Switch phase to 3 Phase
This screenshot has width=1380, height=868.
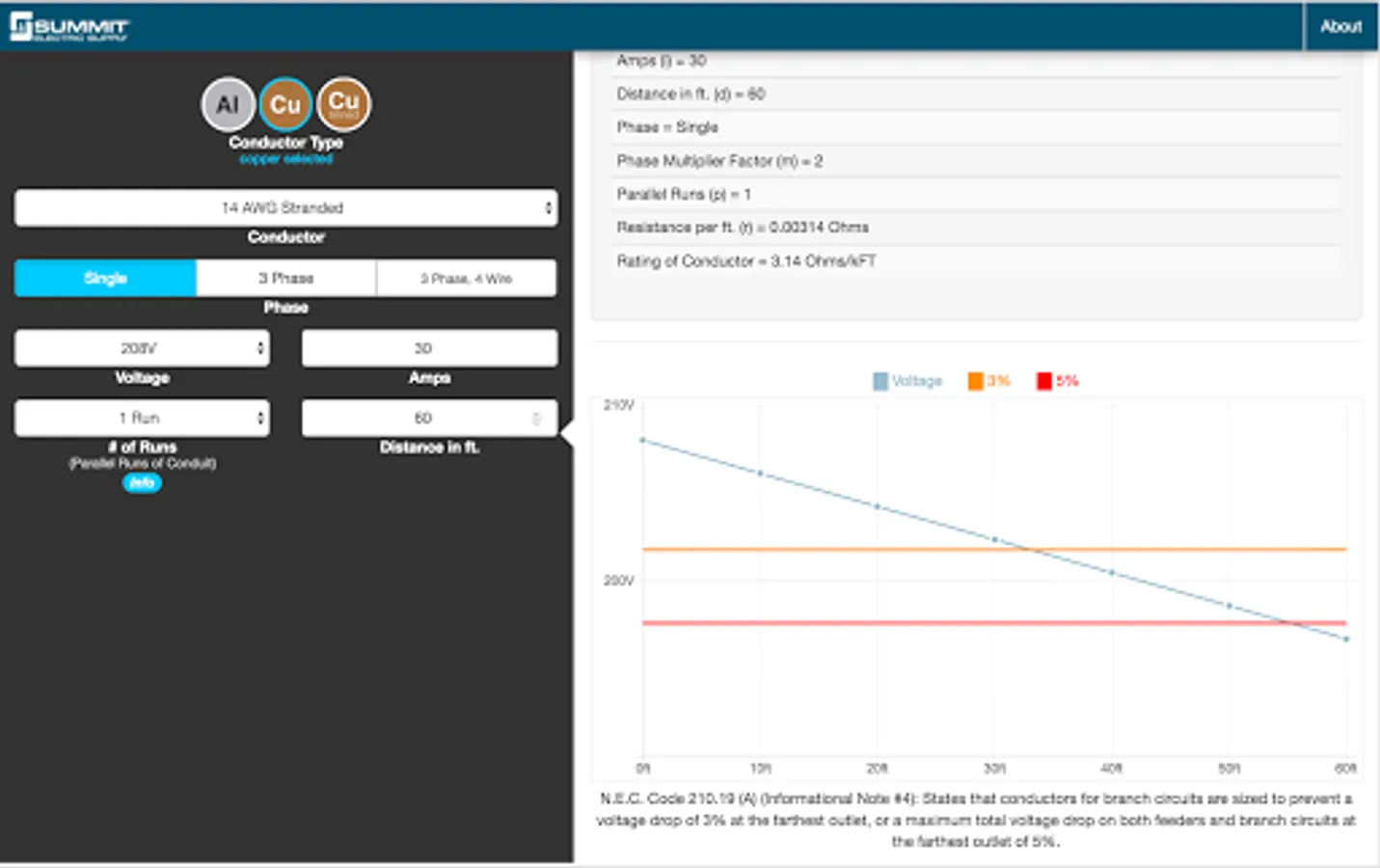point(286,278)
